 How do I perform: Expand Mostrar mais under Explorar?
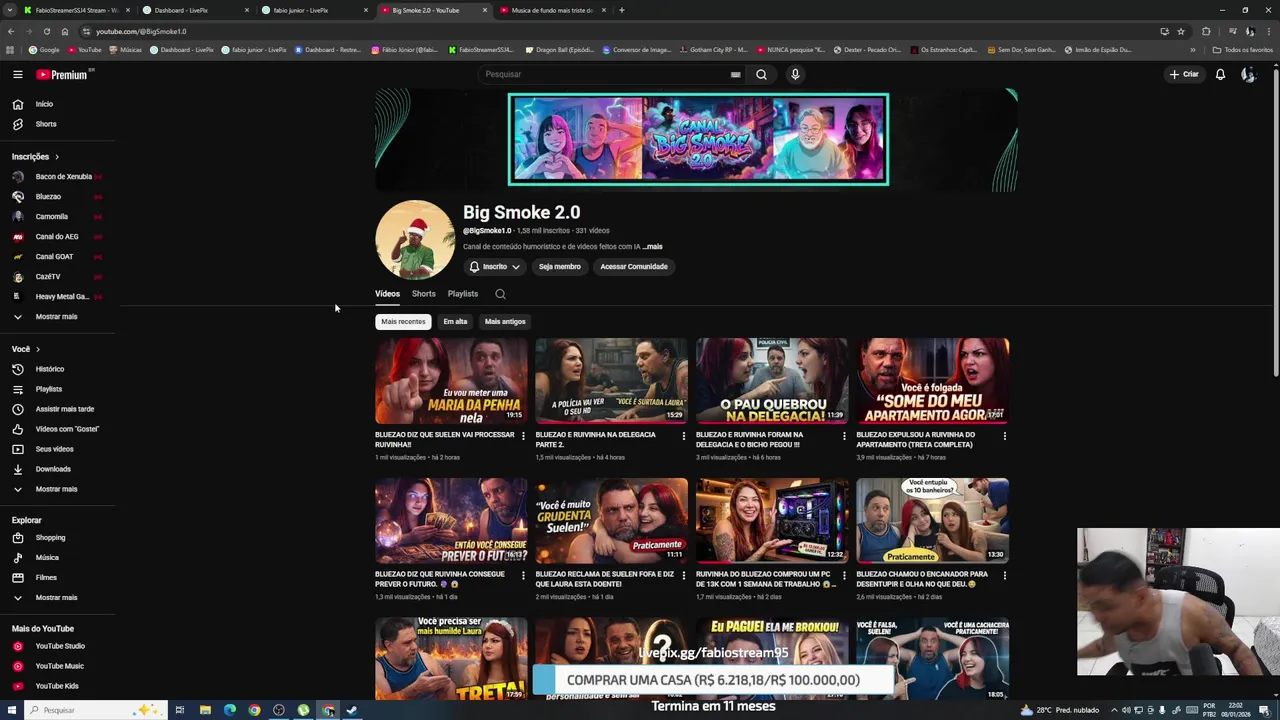pos(58,598)
